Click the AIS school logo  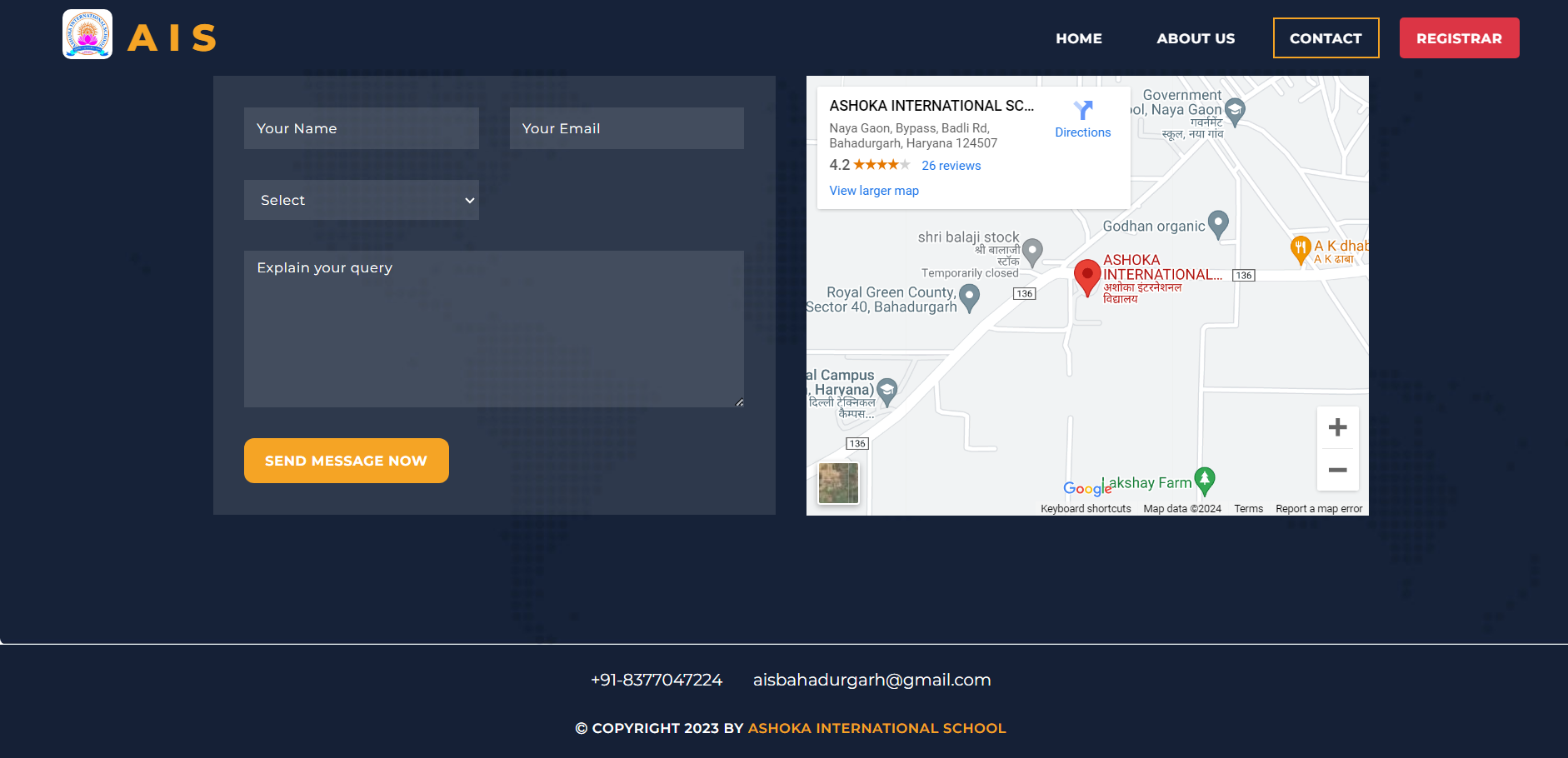point(87,35)
